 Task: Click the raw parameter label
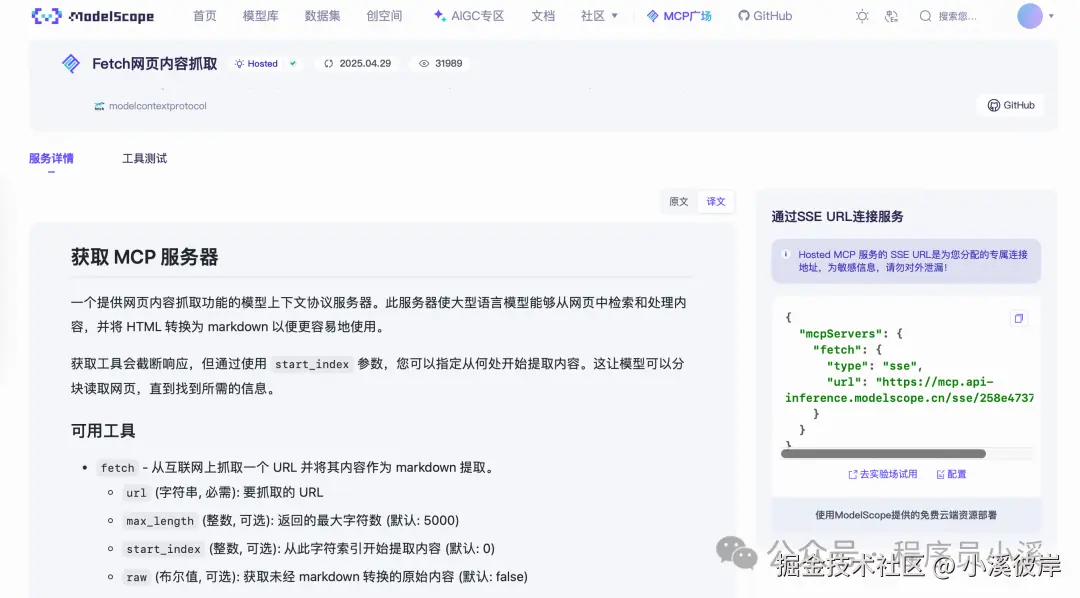(x=136, y=577)
